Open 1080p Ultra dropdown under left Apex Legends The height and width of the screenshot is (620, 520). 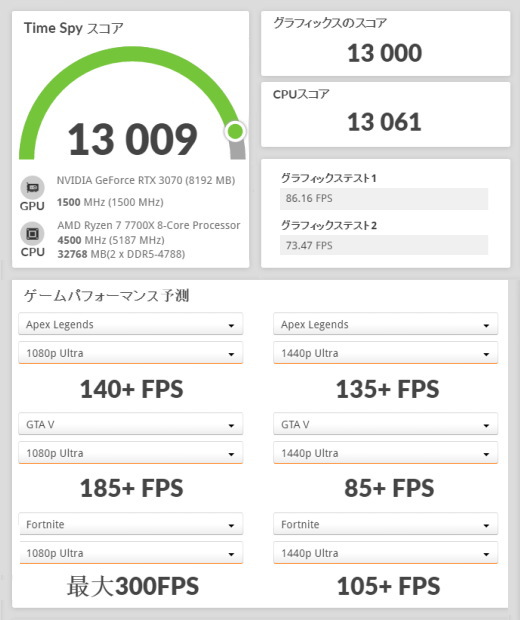[x=130, y=353]
